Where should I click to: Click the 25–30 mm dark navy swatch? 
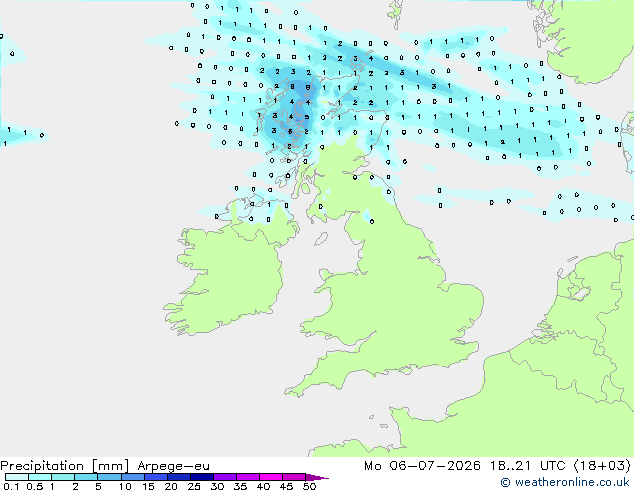202,477
